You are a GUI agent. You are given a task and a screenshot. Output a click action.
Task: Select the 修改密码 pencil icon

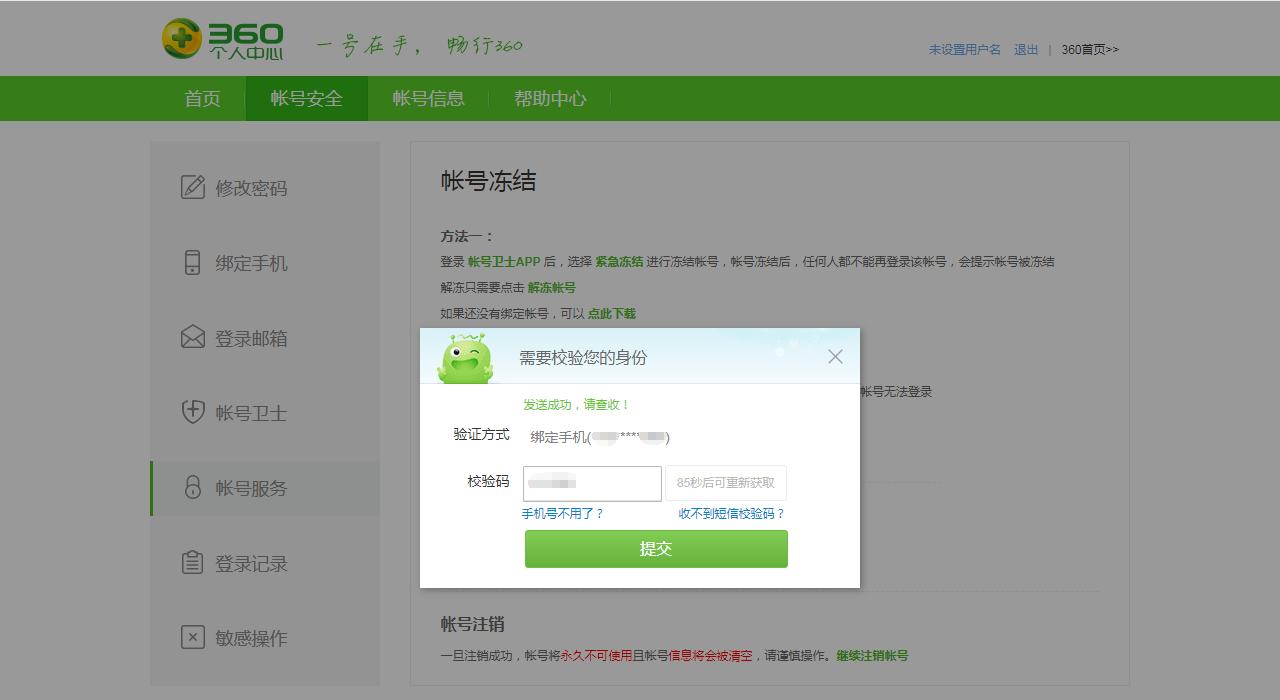click(x=192, y=189)
